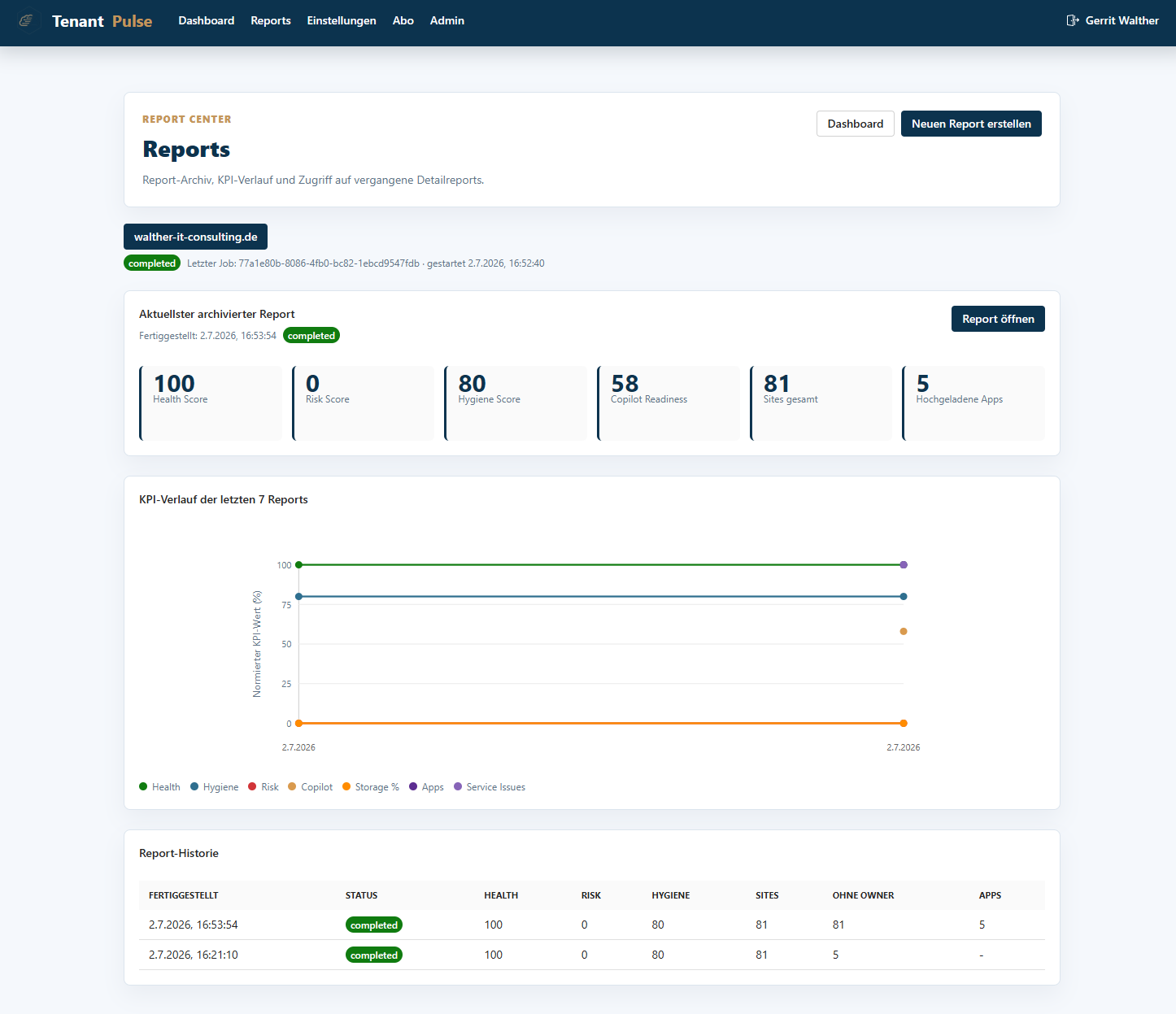This screenshot has width=1176, height=1014.
Task: Click the blue Hygiene data point at chart end
Action: 904,596
